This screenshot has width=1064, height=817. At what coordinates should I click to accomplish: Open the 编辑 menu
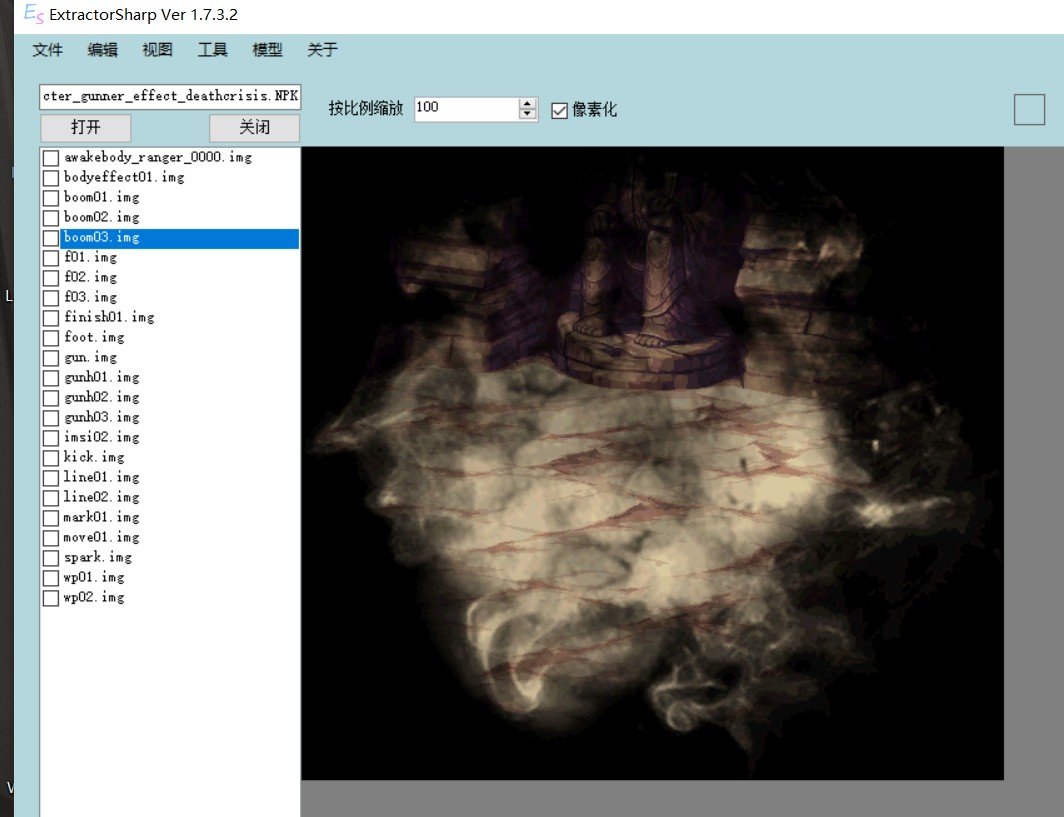coord(102,50)
